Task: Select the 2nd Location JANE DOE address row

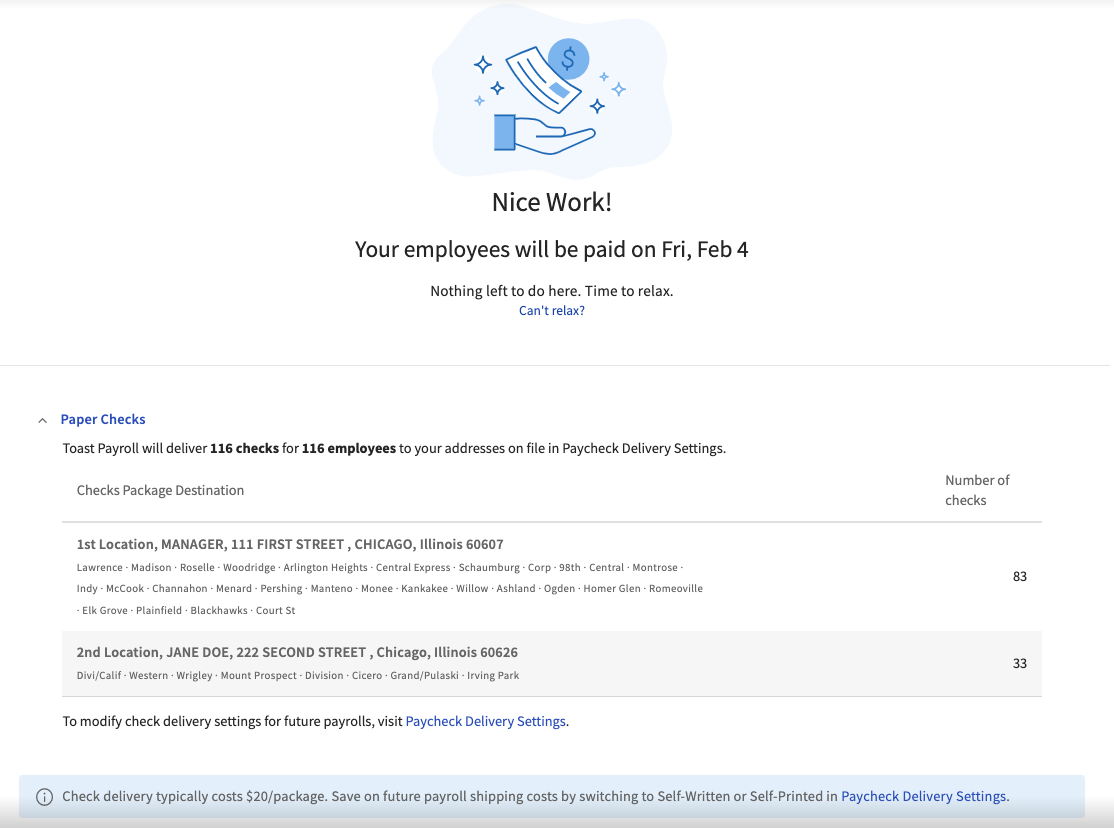Action: [x=297, y=652]
